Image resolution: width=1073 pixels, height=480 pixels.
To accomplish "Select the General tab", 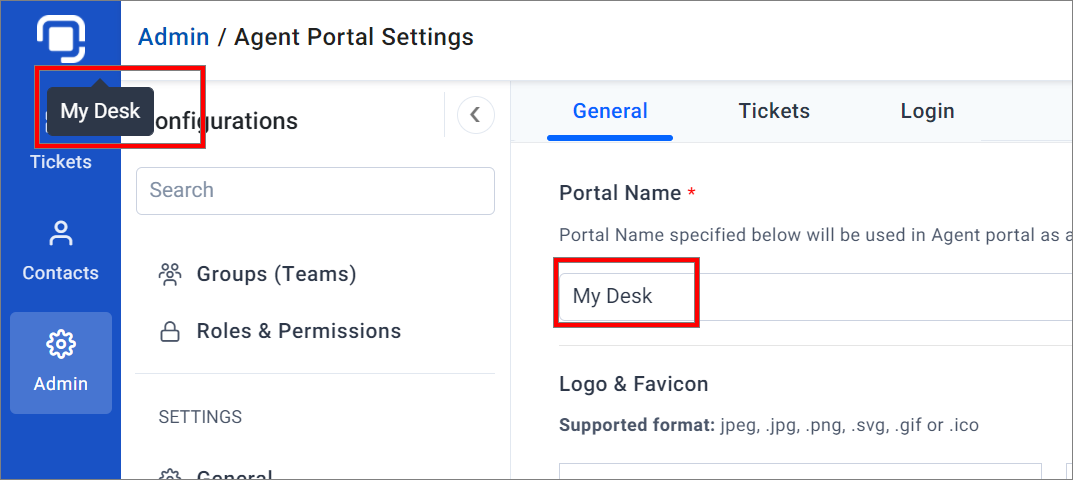I will [x=610, y=111].
